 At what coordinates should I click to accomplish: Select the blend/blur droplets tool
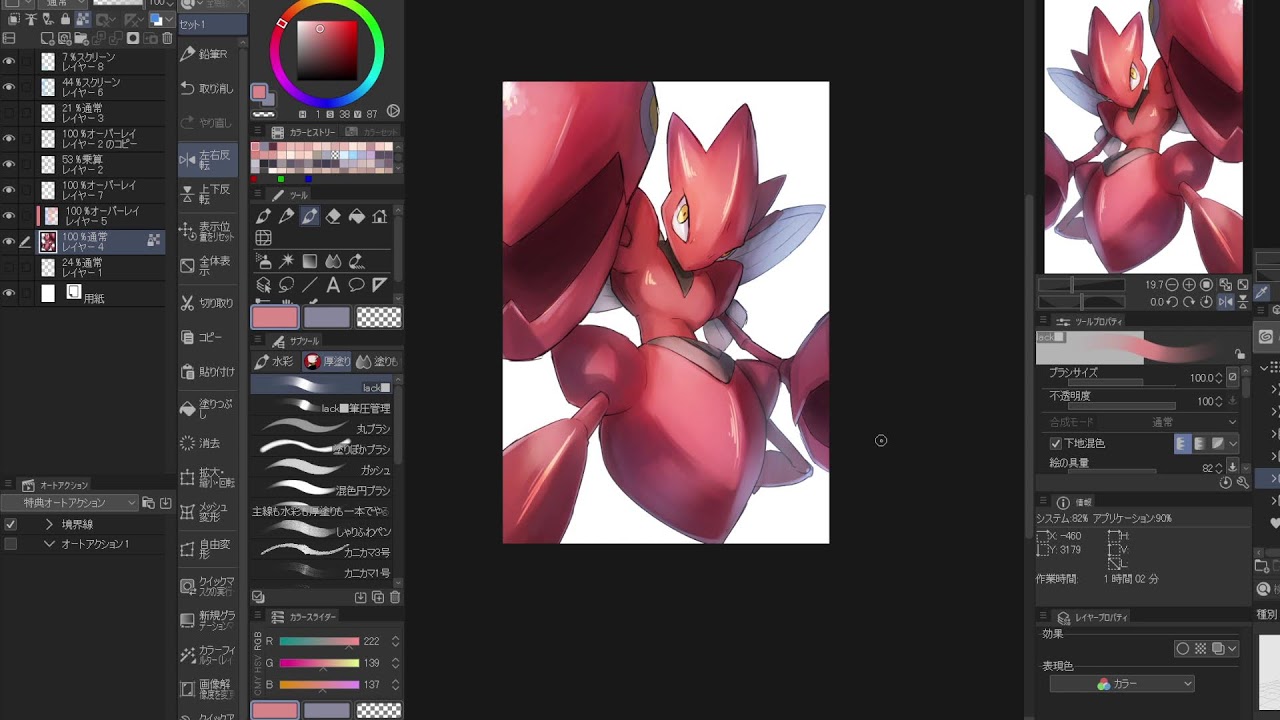333,261
